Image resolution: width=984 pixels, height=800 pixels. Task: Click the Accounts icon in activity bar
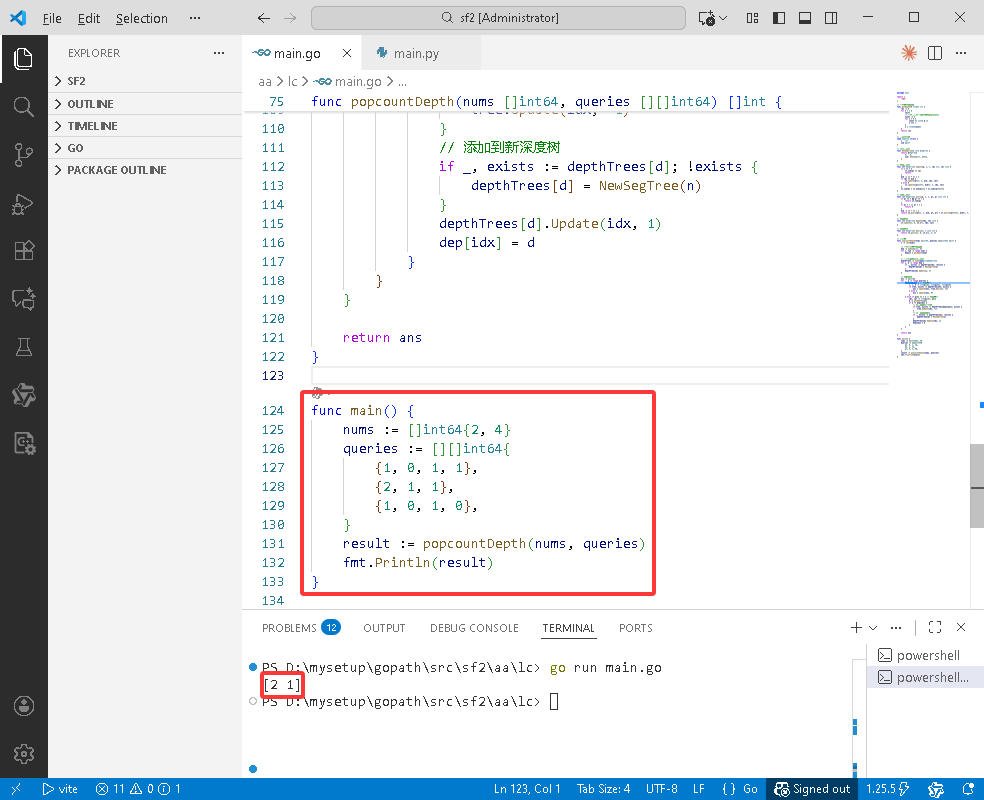coord(23,706)
